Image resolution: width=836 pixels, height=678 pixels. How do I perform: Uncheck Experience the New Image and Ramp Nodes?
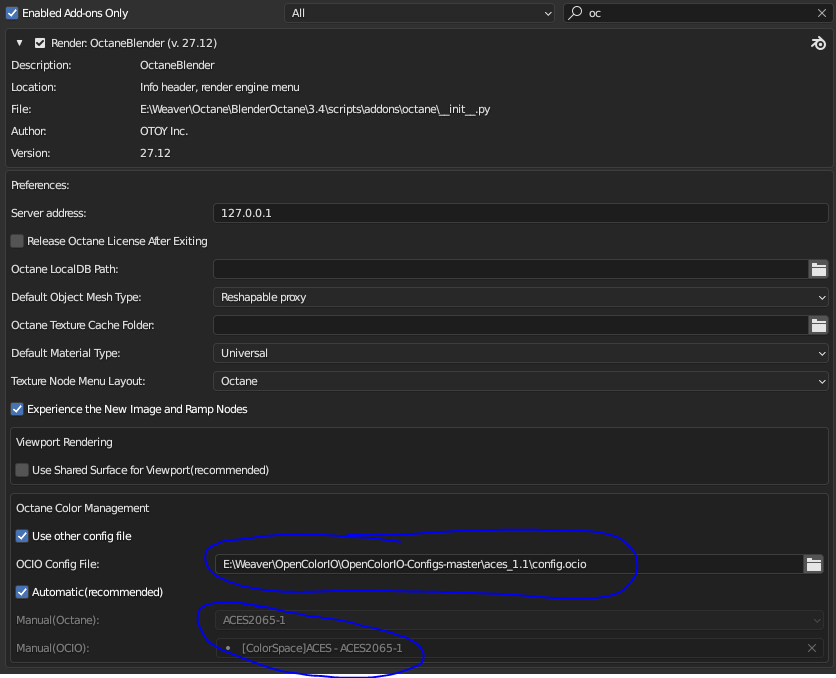pos(17,409)
